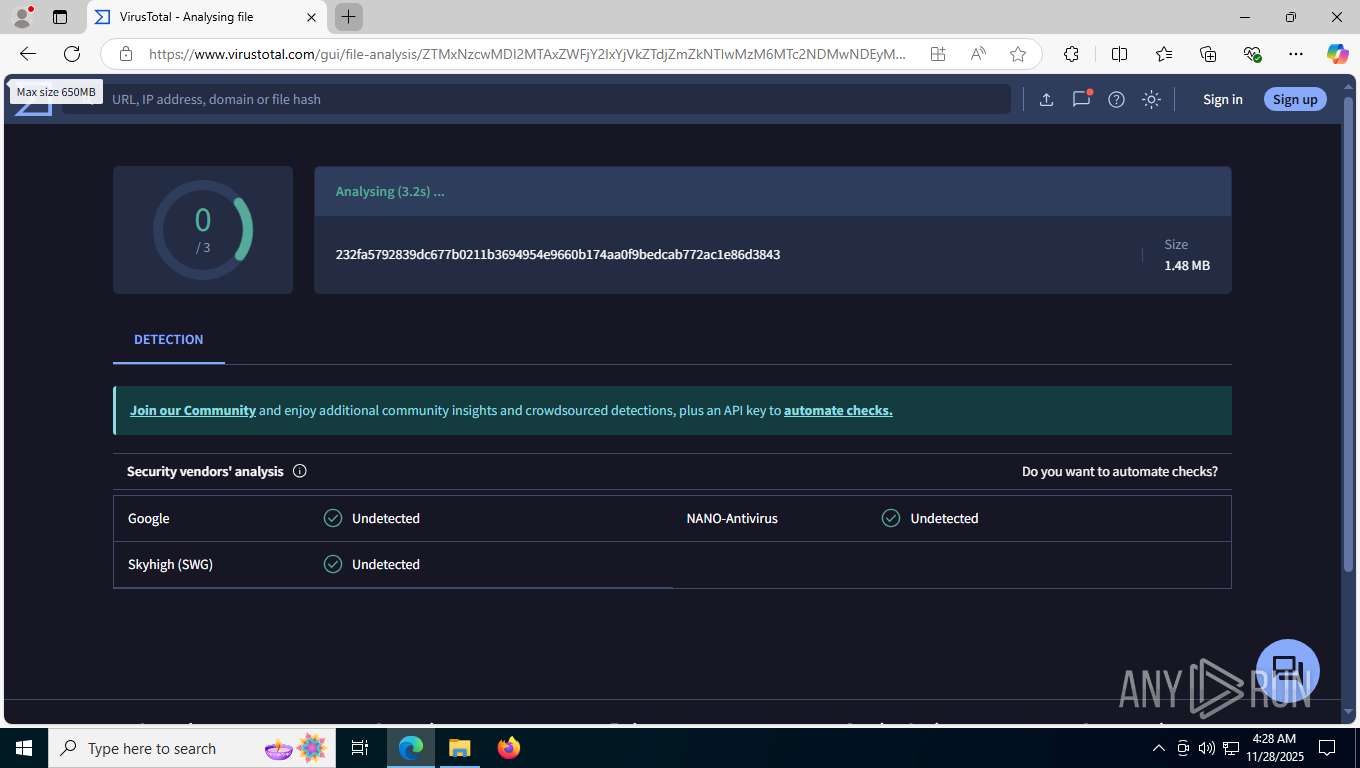Click the virustotal.com address bar URL
The height and width of the screenshot is (768, 1360).
pyautogui.click(x=527, y=54)
